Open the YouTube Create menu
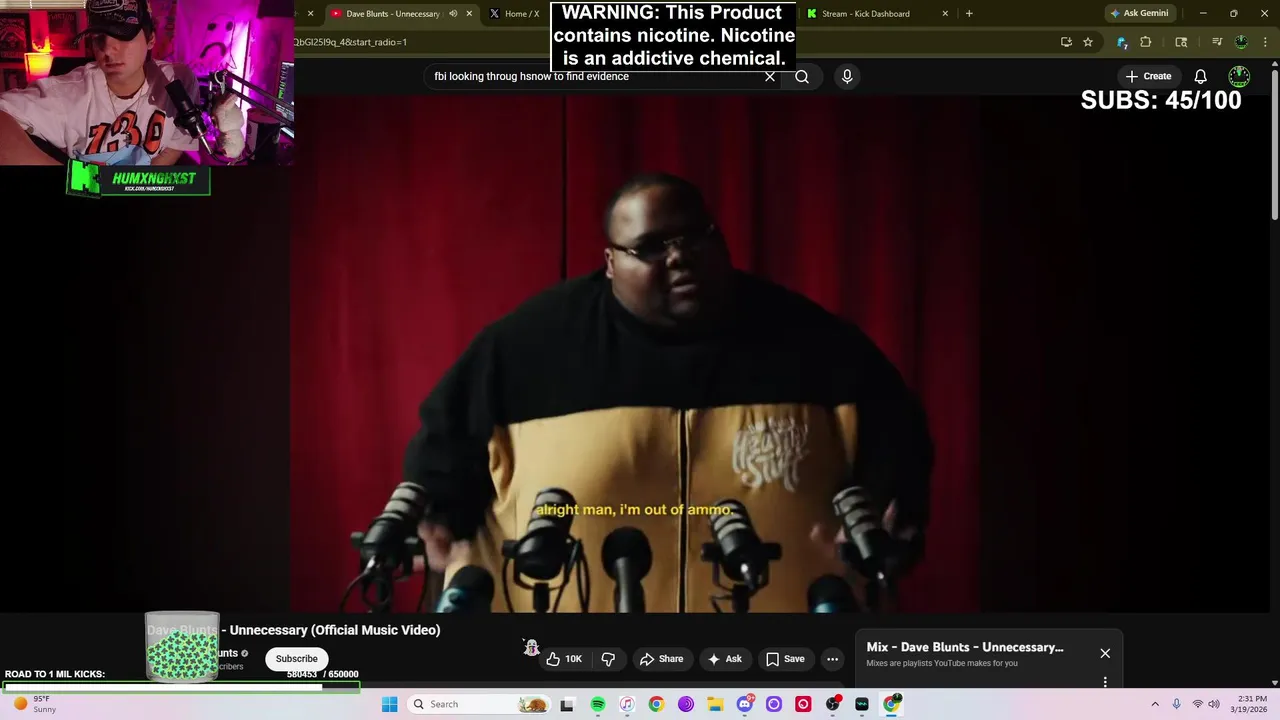Screen dimensions: 1280x720 click(1148, 76)
